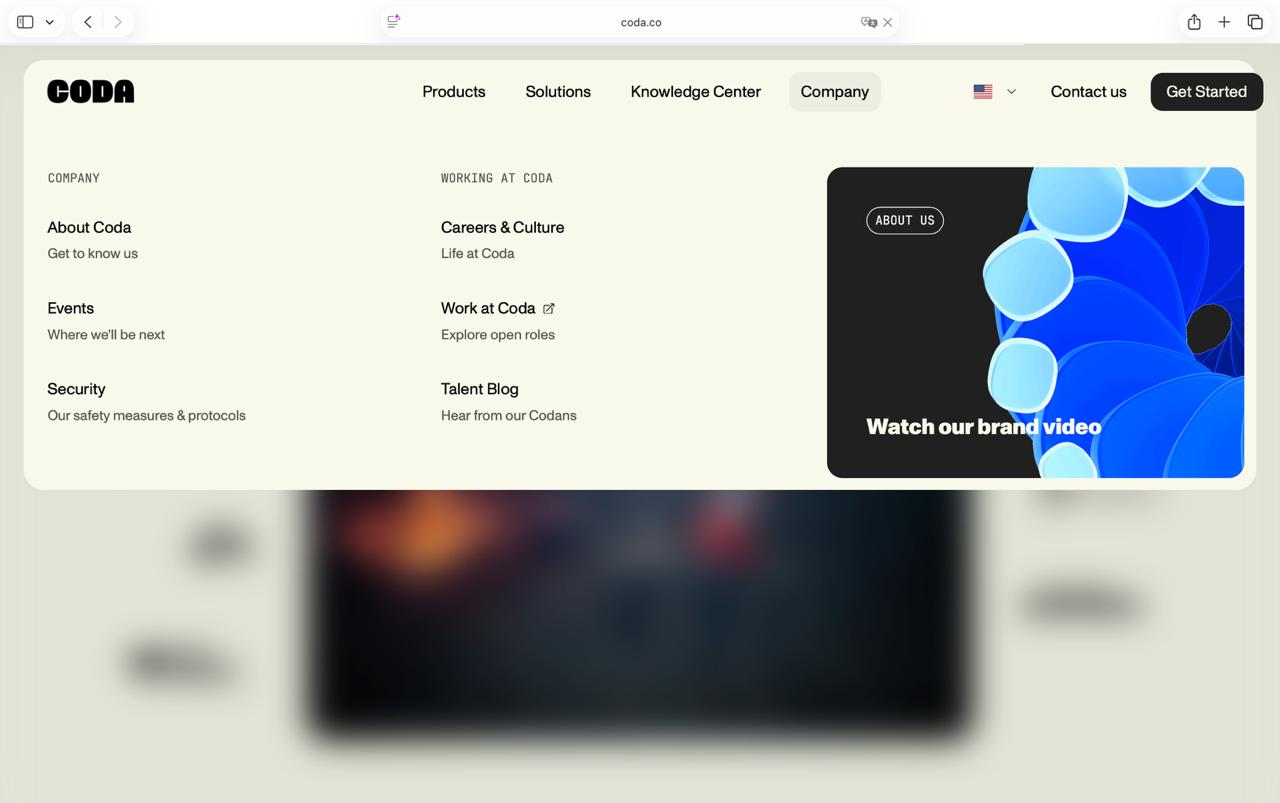Open the tab group dropdown arrow
This screenshot has height=803, width=1280.
tap(49, 22)
